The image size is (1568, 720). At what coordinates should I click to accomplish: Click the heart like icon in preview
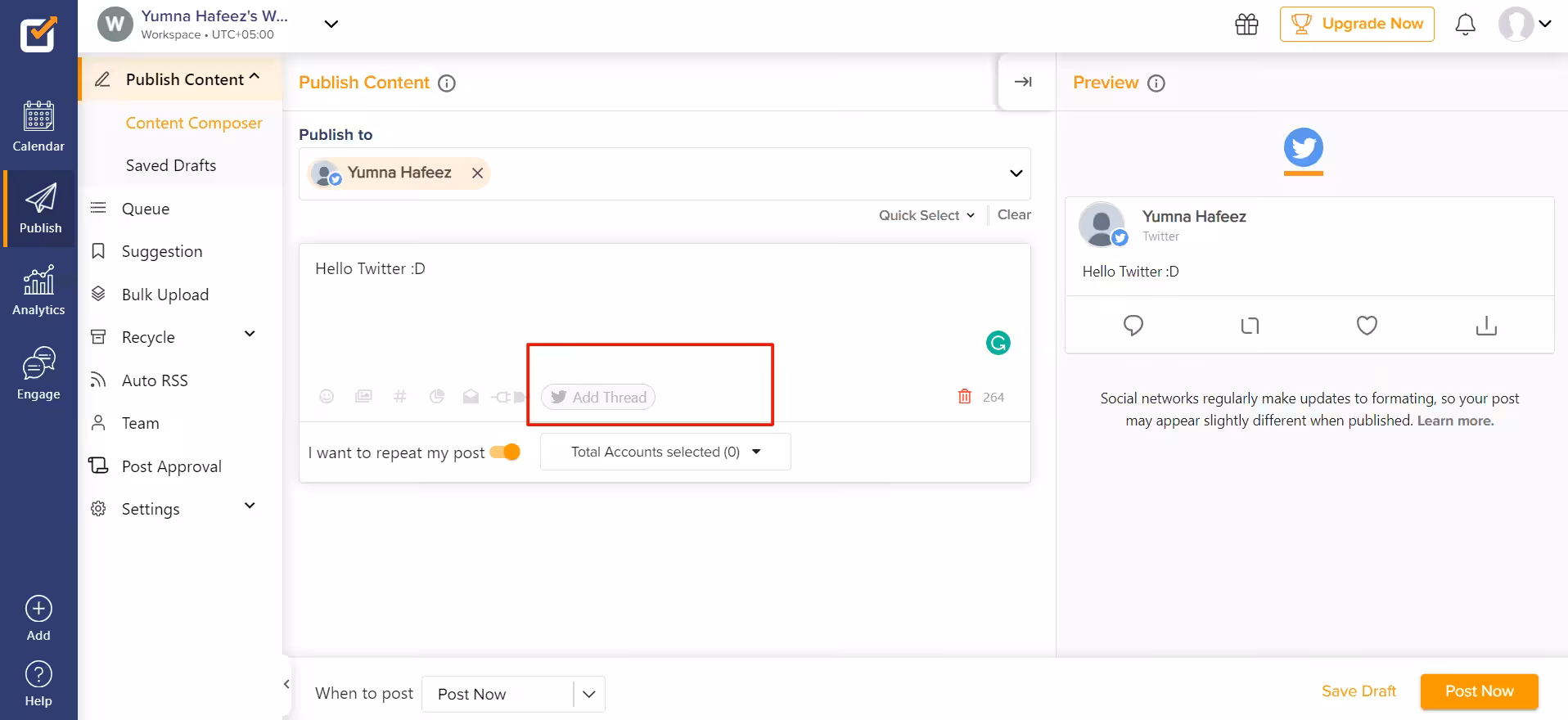click(x=1367, y=326)
